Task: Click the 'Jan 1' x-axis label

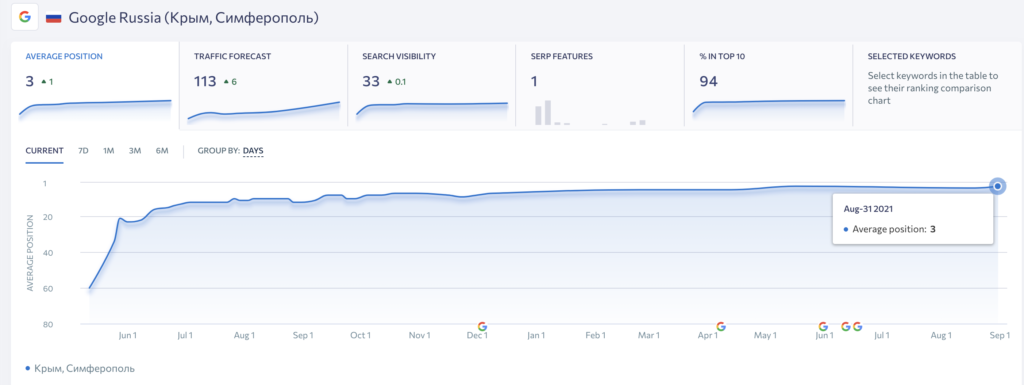Action: (x=536, y=335)
